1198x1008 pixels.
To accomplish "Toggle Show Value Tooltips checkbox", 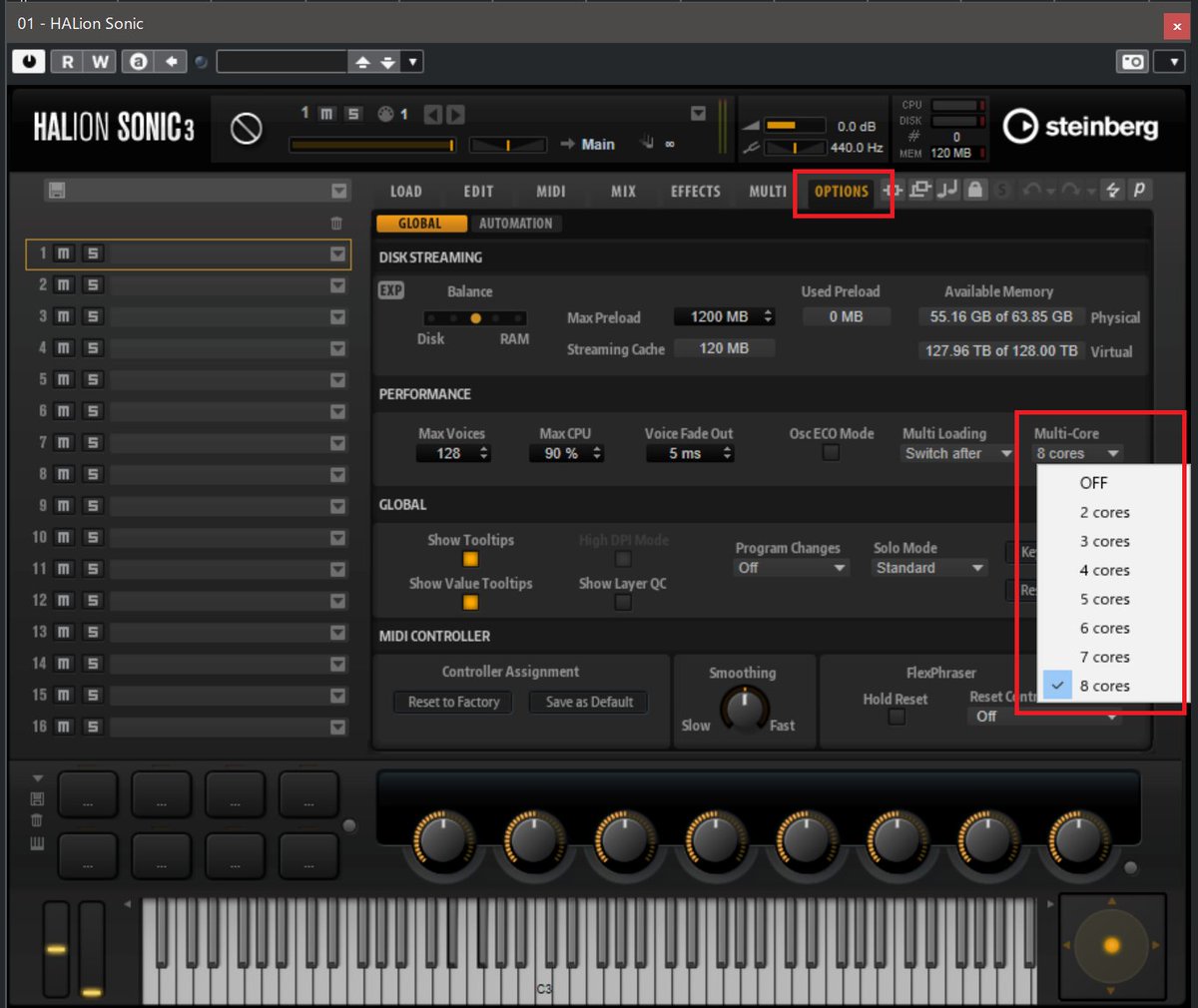I will point(470,603).
